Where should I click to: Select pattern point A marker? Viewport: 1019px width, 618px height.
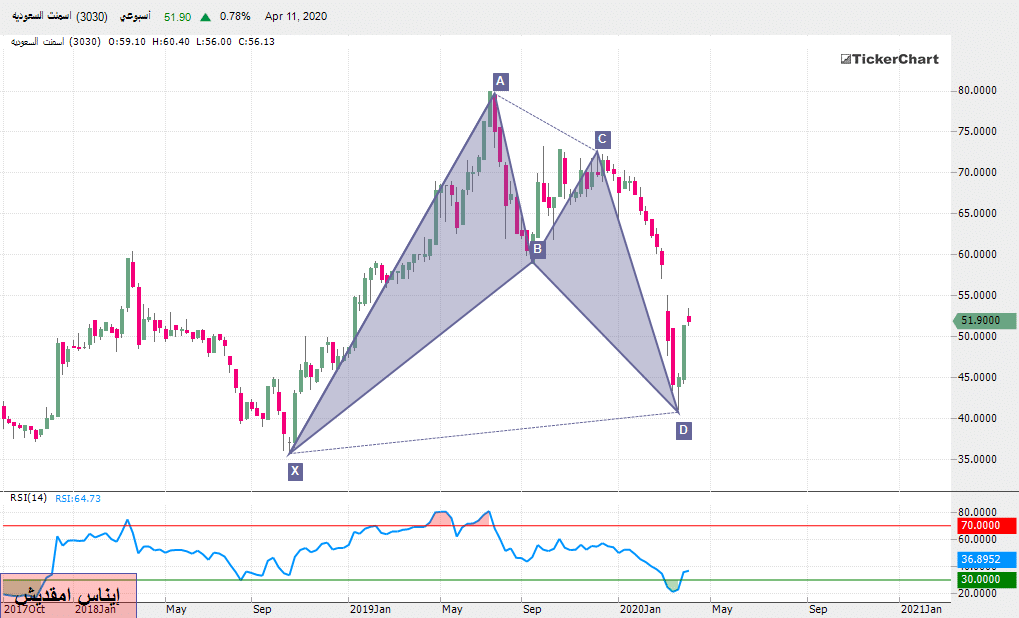(501, 81)
